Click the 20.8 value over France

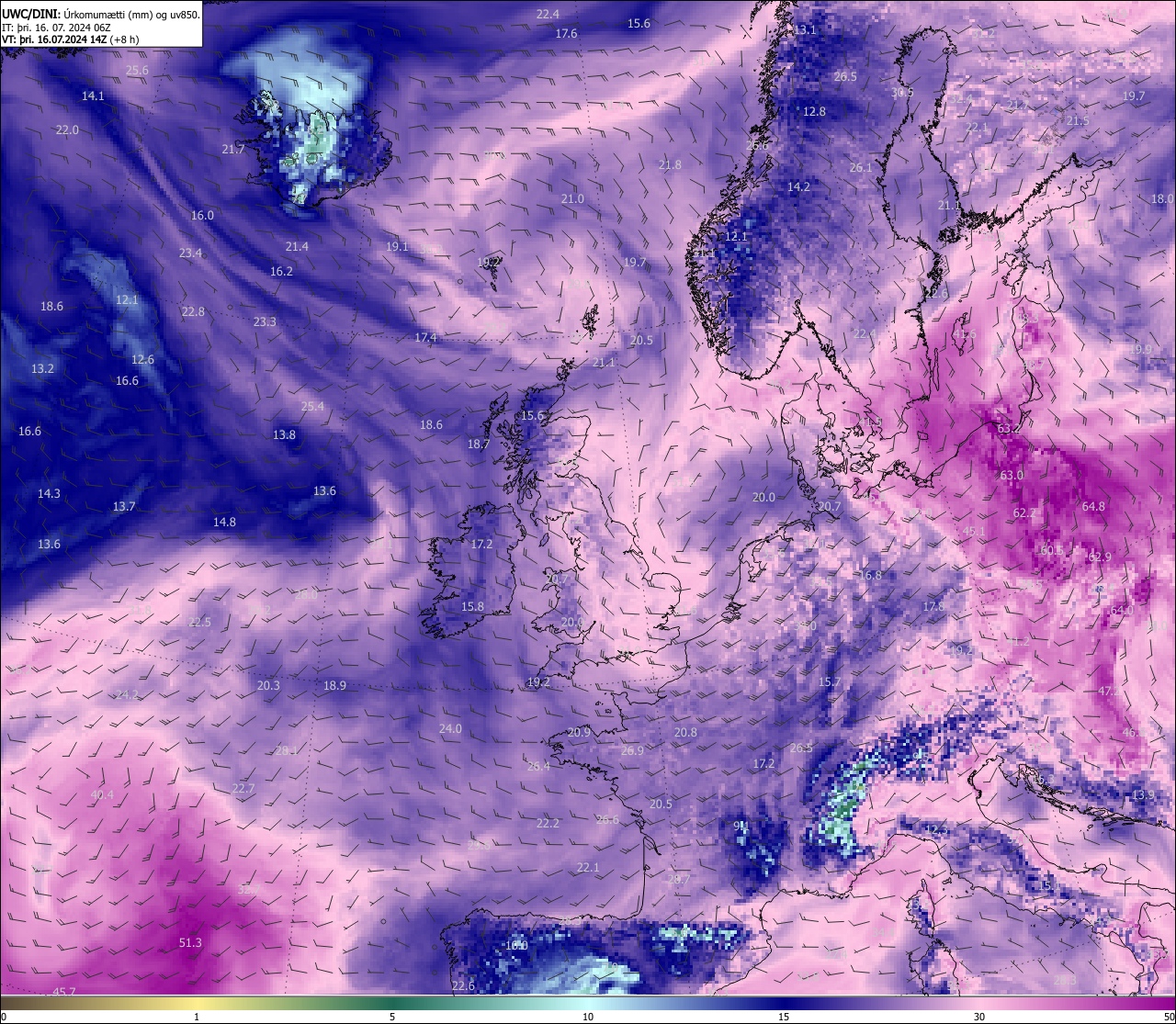[x=685, y=732]
